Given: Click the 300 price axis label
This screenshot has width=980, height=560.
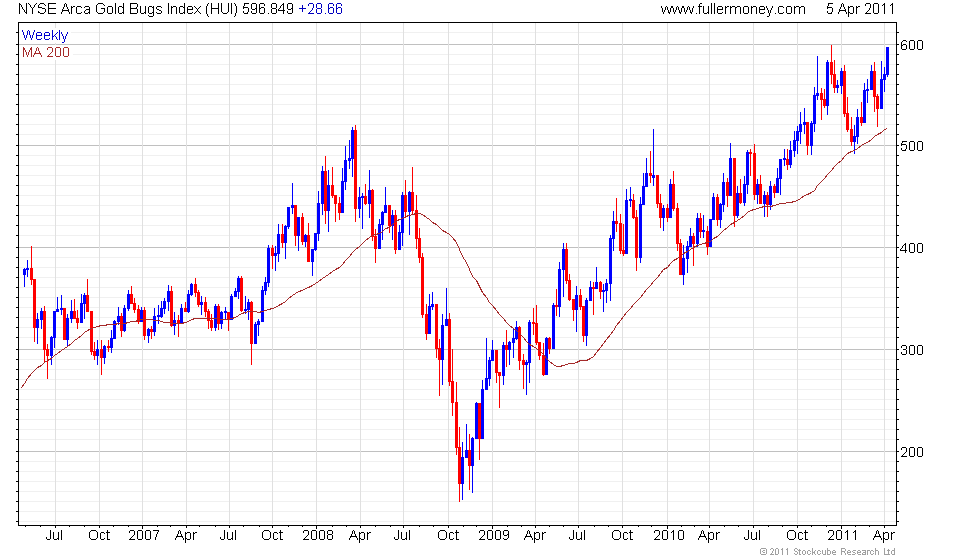Looking at the screenshot, I should [911, 350].
